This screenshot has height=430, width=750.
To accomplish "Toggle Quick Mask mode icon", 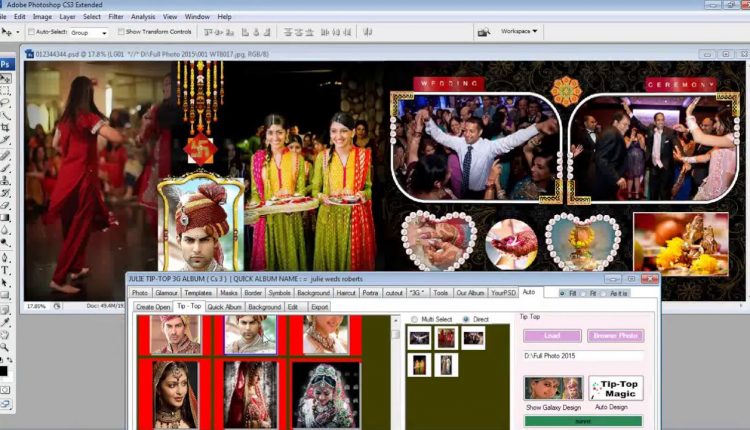I will (5, 390).
